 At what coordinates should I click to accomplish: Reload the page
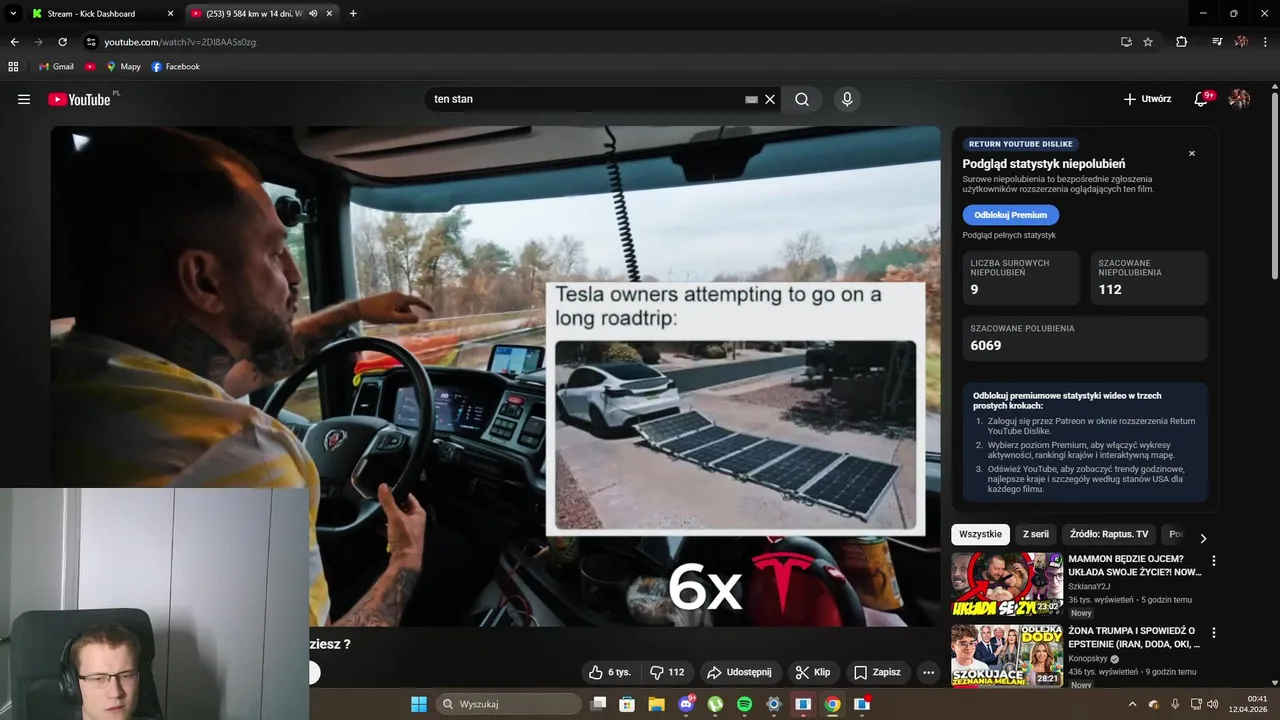click(62, 42)
